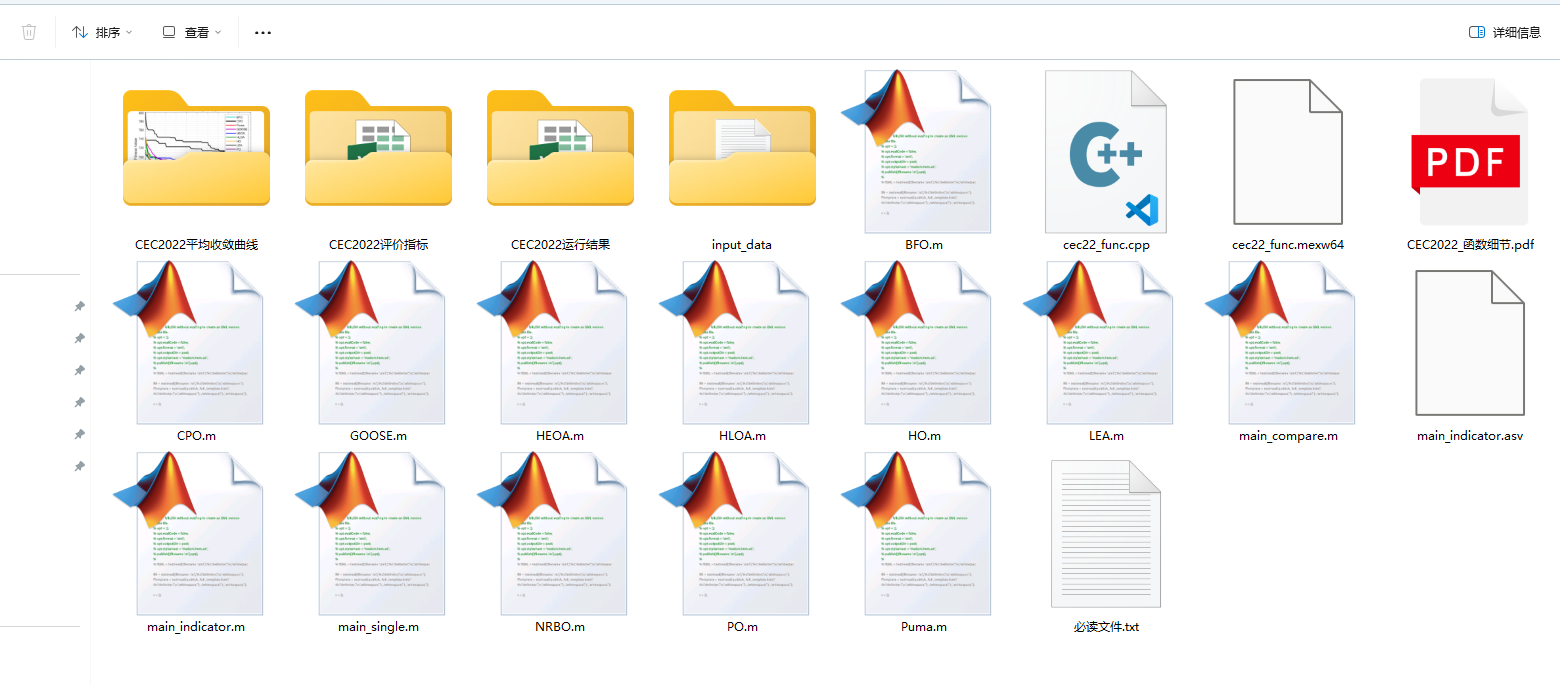This screenshot has height=685, width=1560.
Task: Open the 查看 view dropdown
Action: click(x=192, y=32)
